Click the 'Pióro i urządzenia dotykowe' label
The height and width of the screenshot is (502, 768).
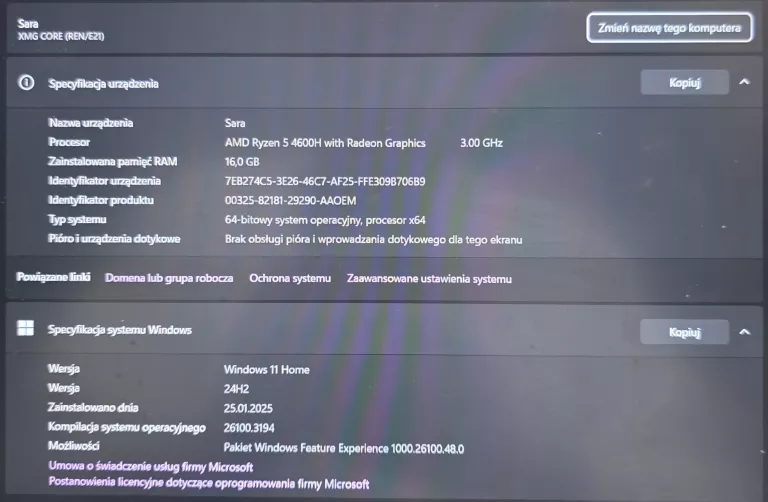click(x=114, y=239)
